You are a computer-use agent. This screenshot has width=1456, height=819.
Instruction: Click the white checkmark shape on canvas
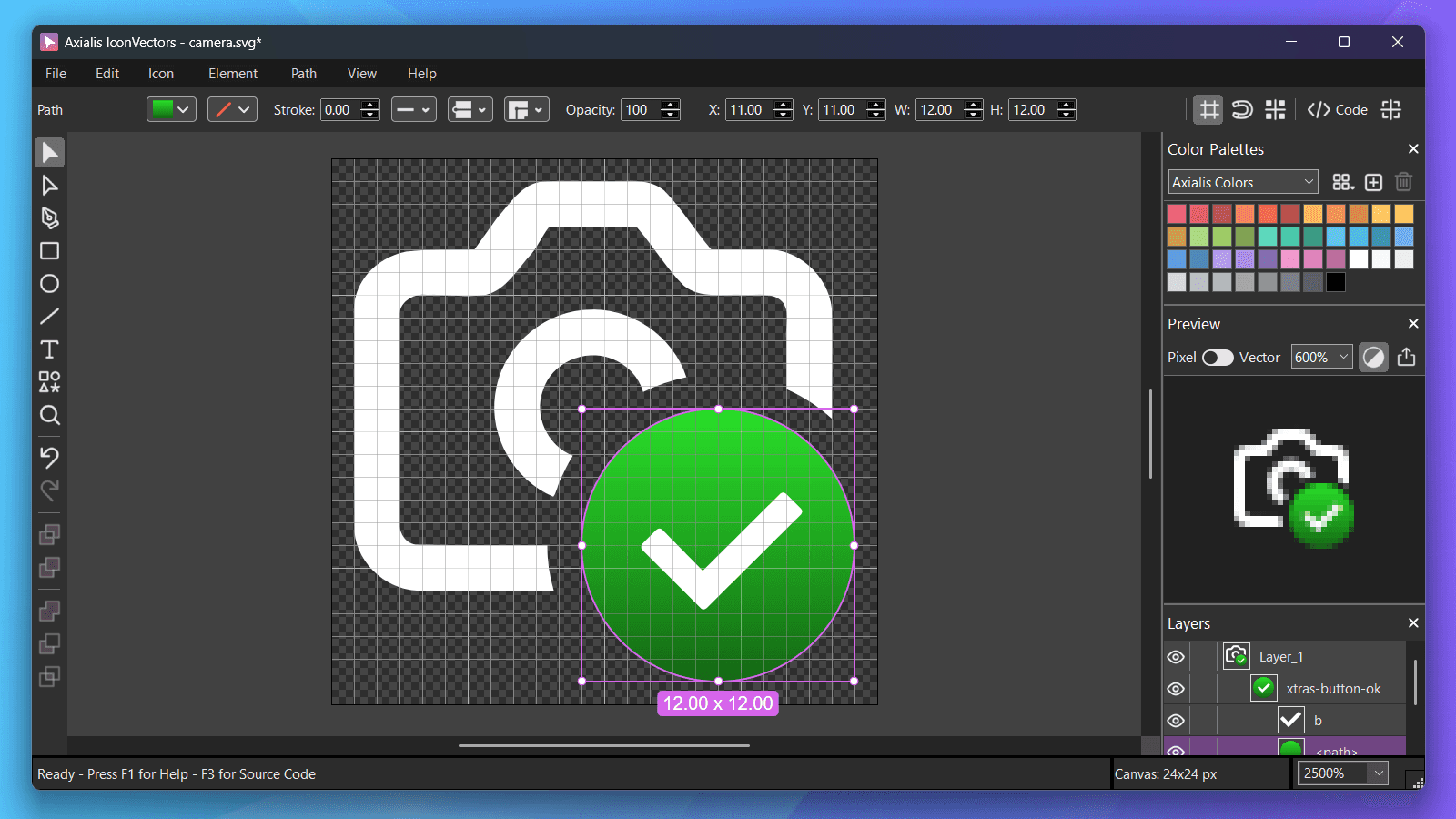point(722,551)
